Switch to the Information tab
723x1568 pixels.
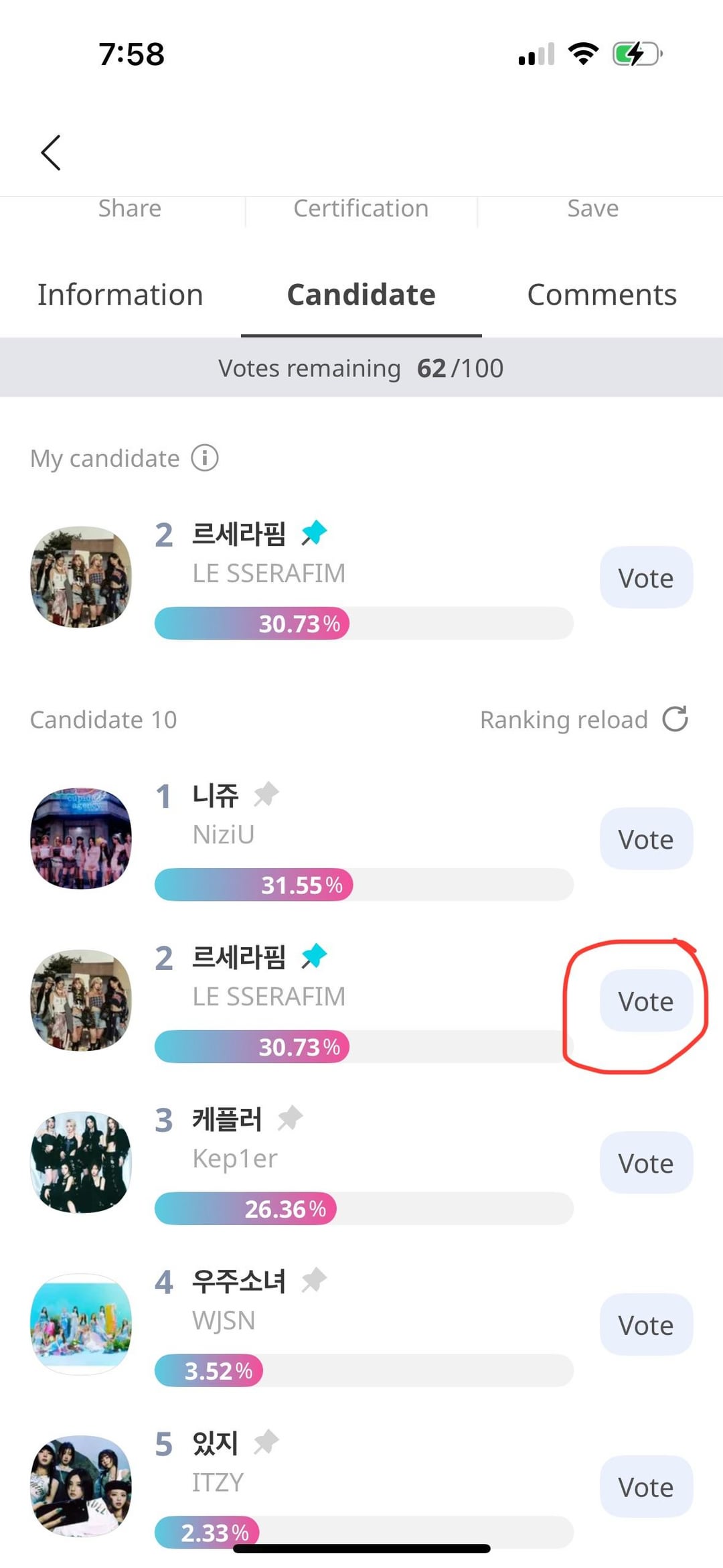[120, 295]
